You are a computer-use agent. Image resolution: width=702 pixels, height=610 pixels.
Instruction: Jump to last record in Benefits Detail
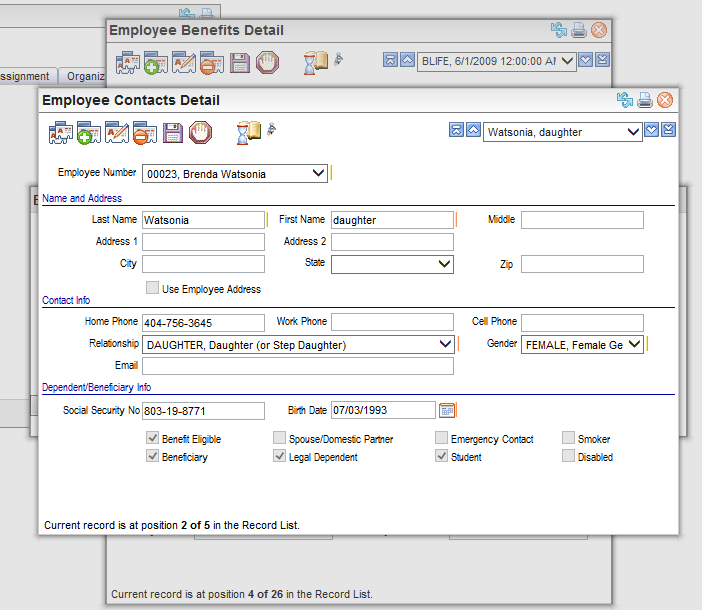point(603,60)
